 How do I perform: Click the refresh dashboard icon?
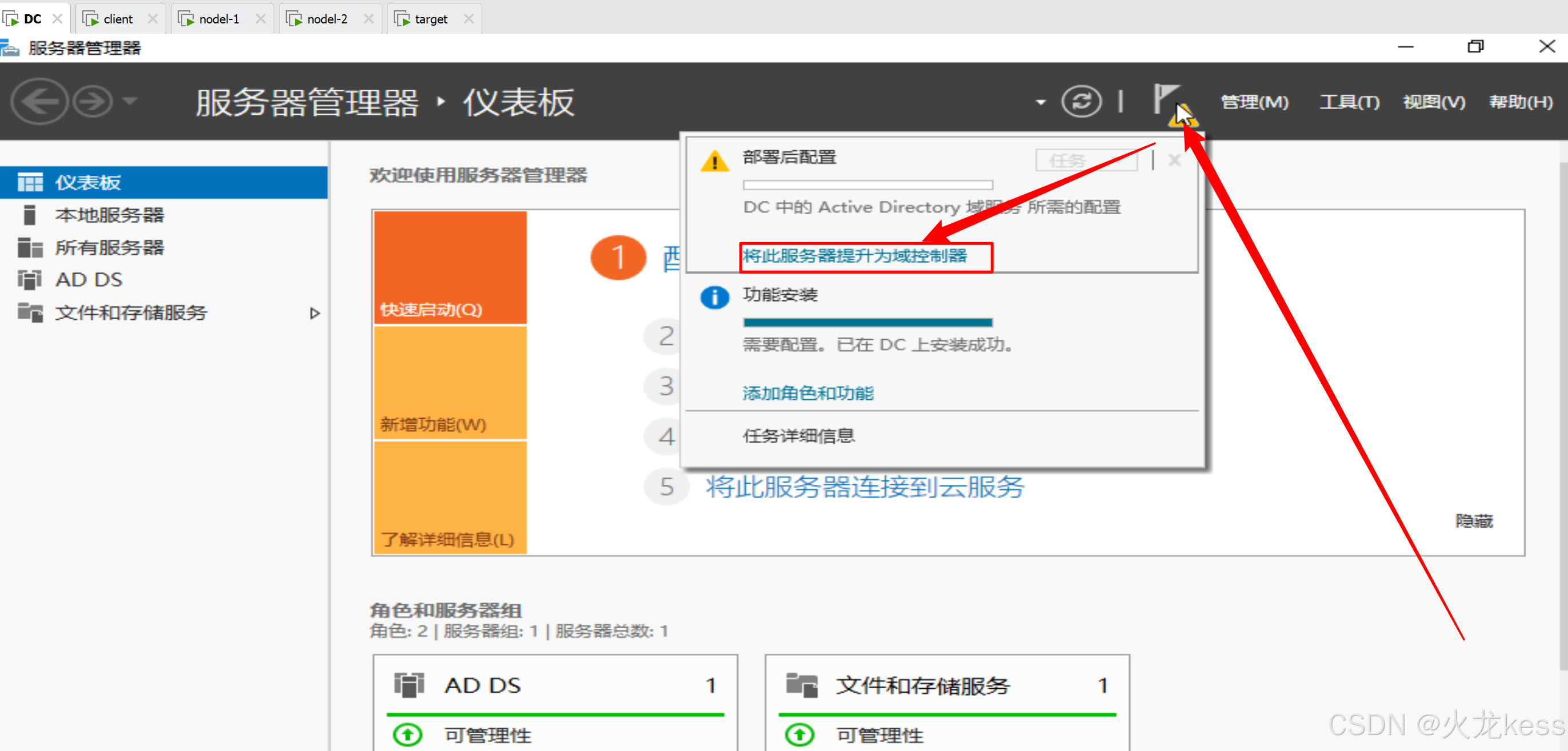(1081, 101)
